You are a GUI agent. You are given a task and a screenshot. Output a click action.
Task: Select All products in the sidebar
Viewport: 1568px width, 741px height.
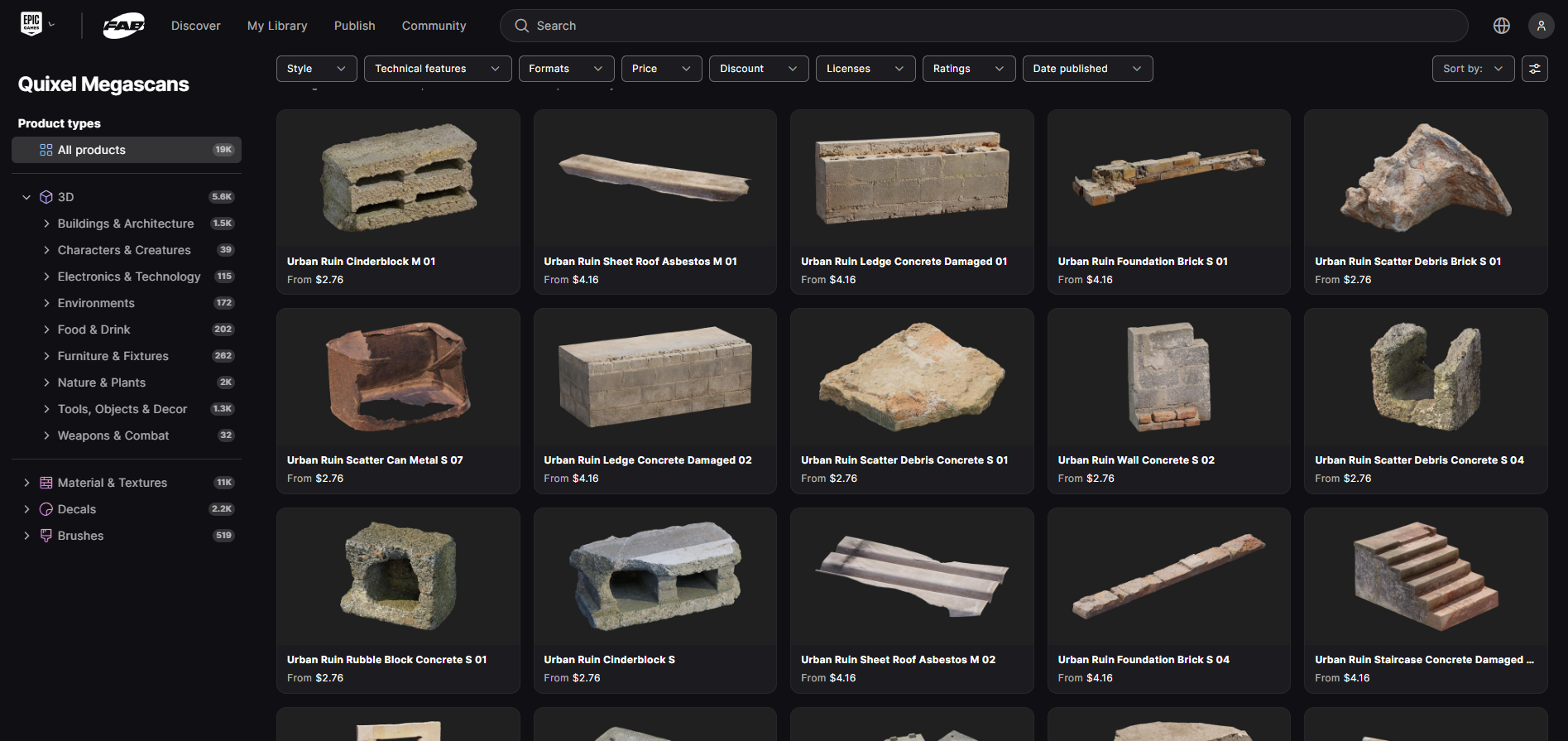[x=127, y=150]
